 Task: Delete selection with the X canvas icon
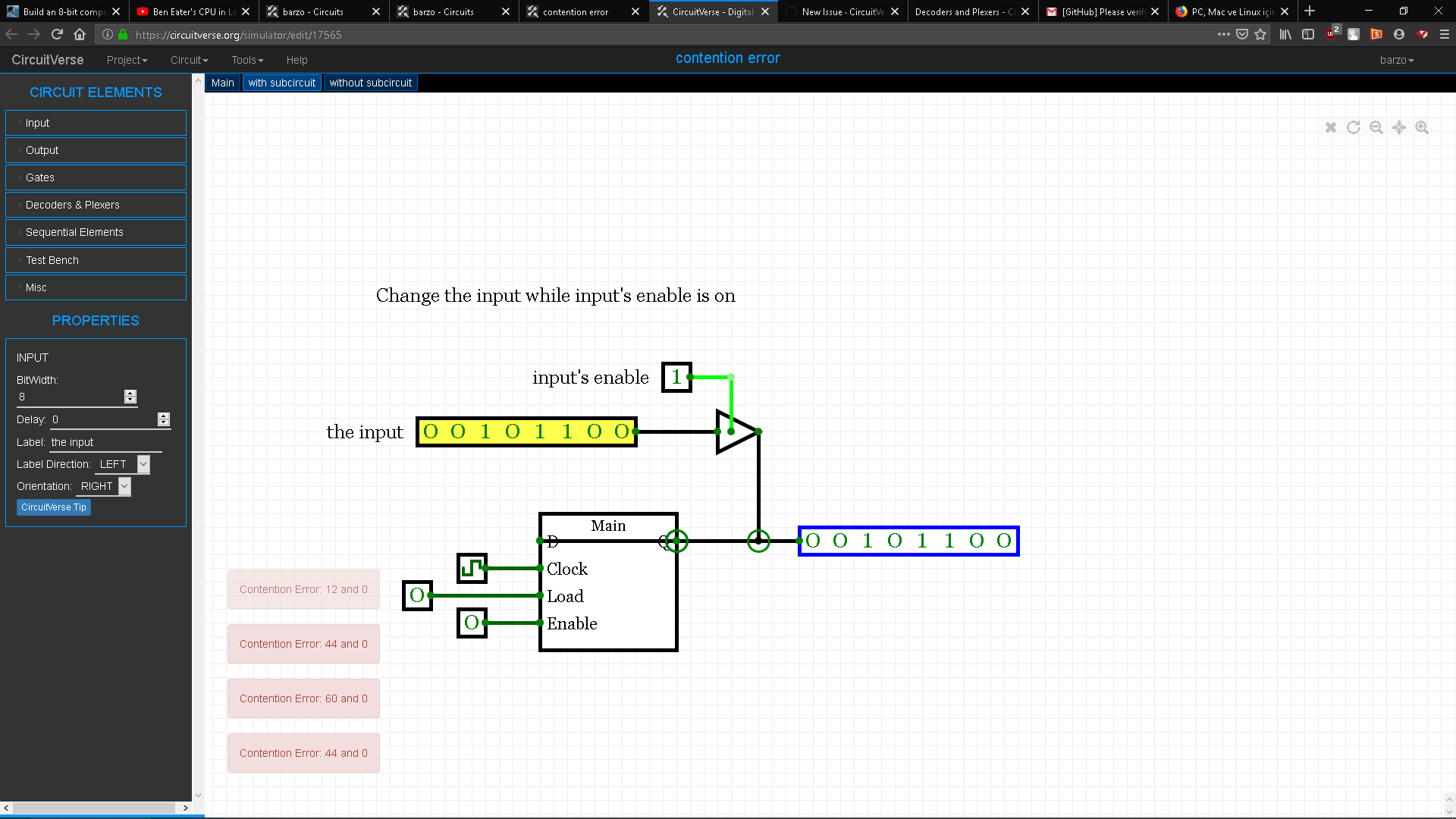tap(1330, 127)
